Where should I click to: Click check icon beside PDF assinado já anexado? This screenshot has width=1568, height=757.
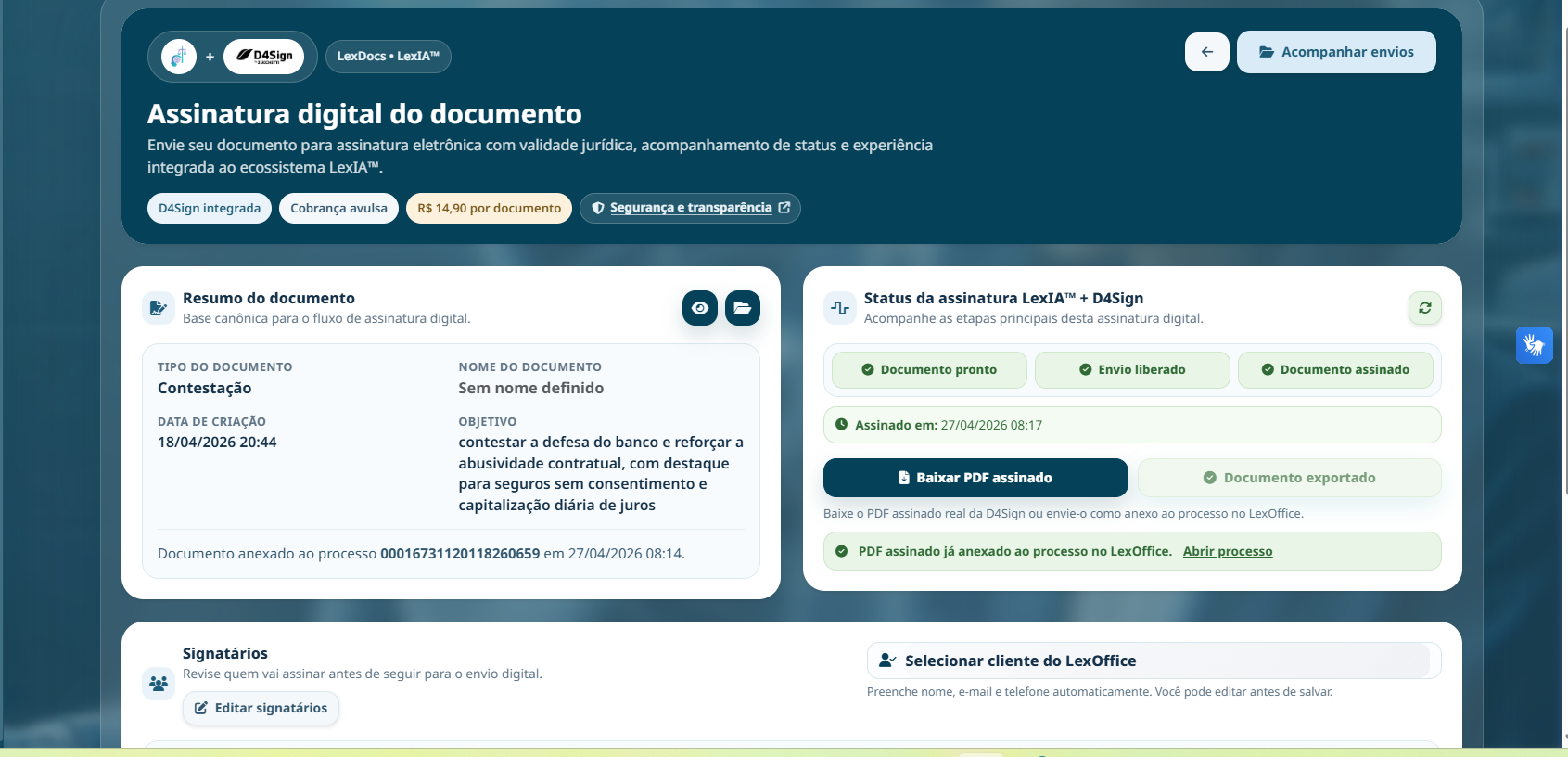coord(842,551)
